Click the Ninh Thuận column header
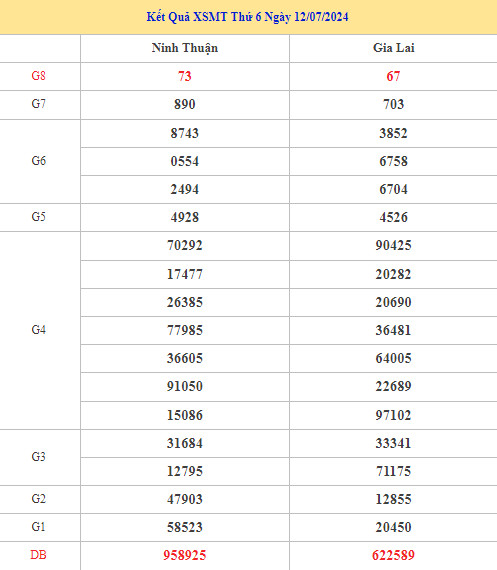Screen dimensions: 497x570 185,48
